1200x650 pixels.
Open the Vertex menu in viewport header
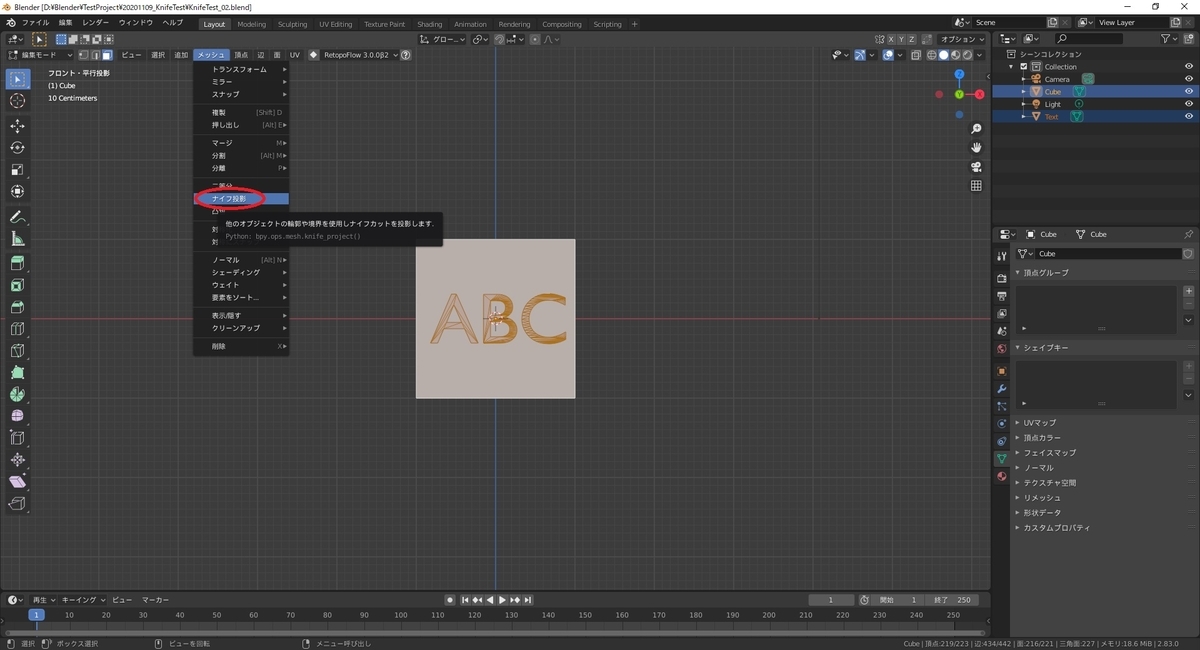(240, 55)
